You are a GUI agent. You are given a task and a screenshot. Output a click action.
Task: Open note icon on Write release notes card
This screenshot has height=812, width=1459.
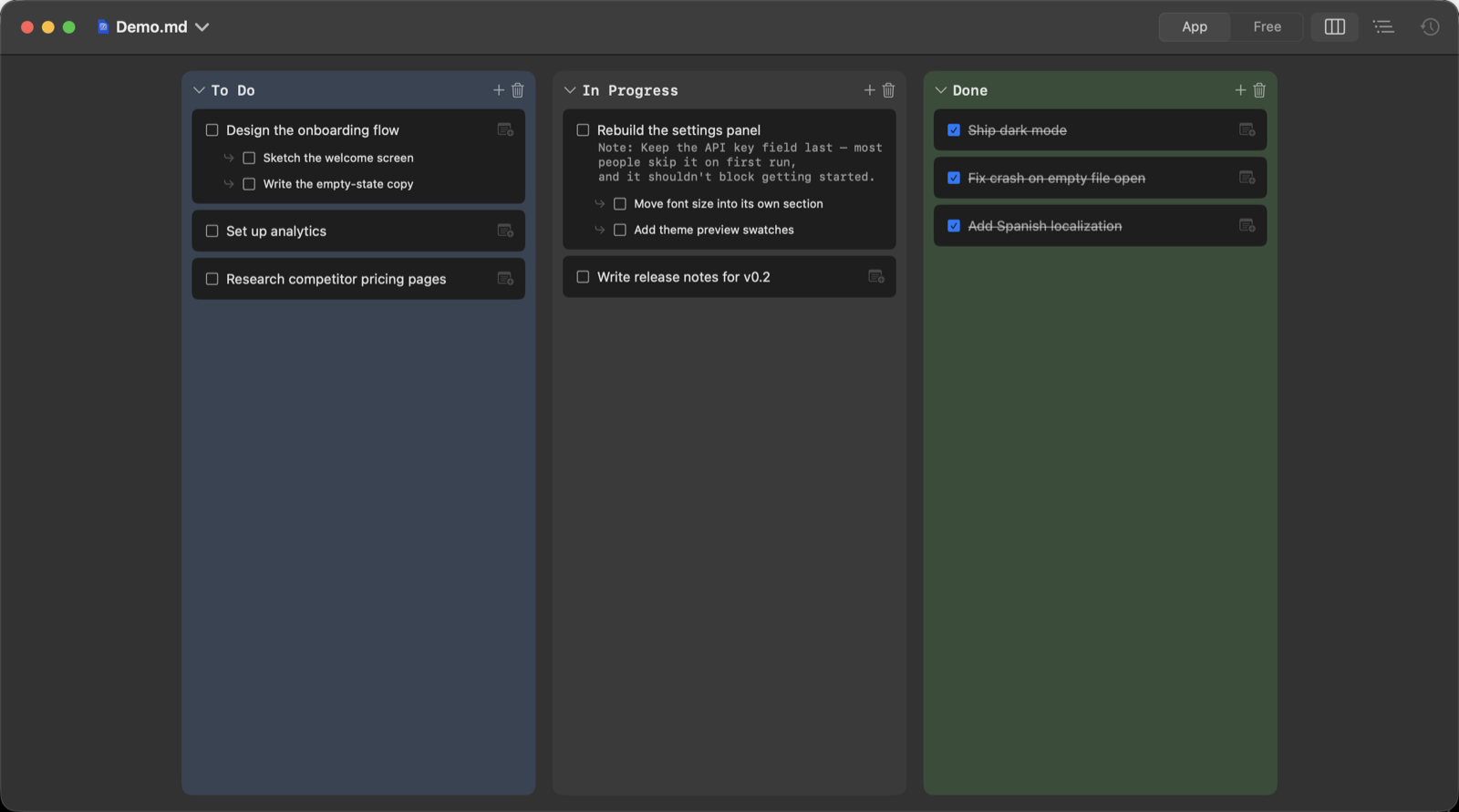point(876,277)
